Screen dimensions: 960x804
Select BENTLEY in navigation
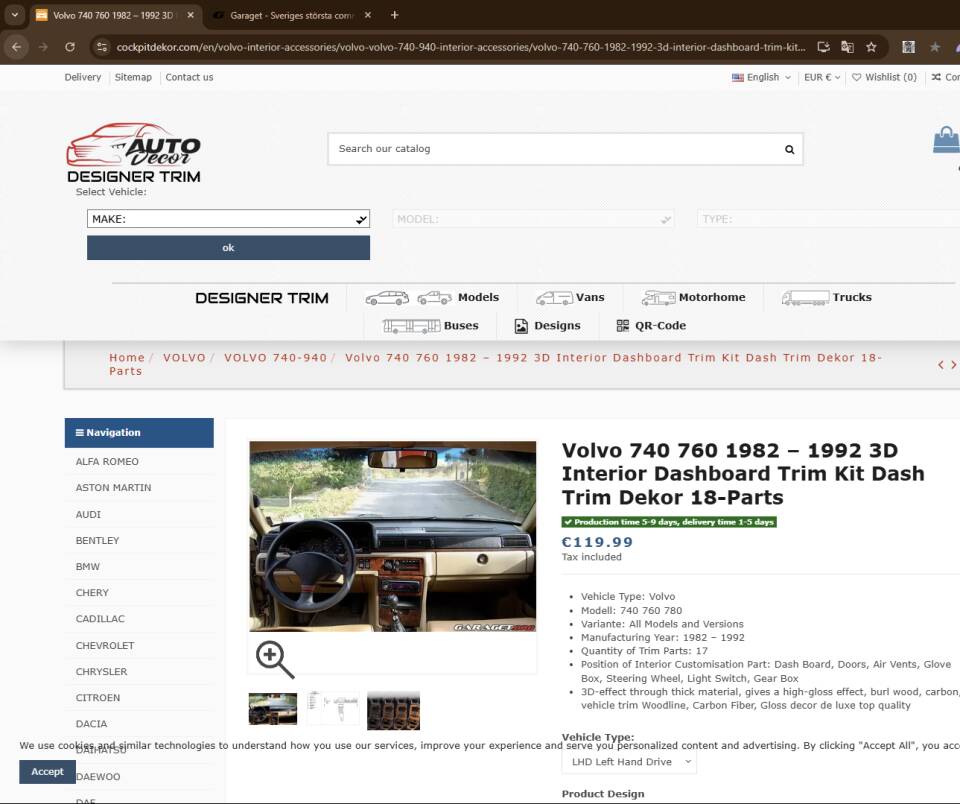point(97,541)
